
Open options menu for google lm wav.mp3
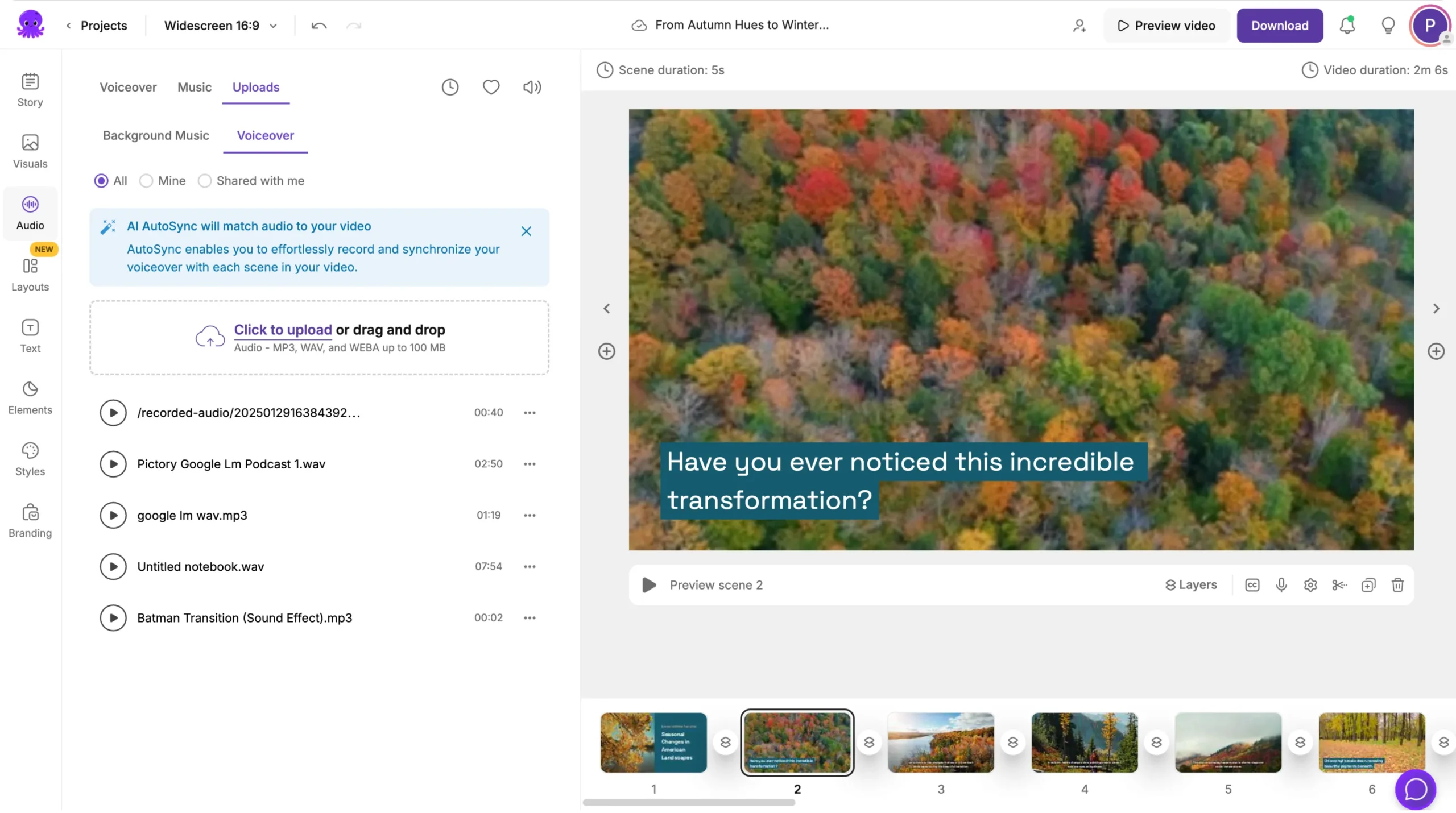pyautogui.click(x=530, y=515)
